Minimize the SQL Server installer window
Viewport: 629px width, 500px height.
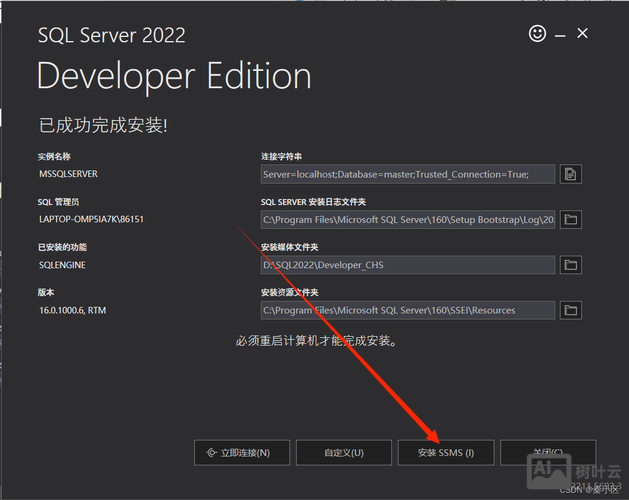[x=560, y=36]
